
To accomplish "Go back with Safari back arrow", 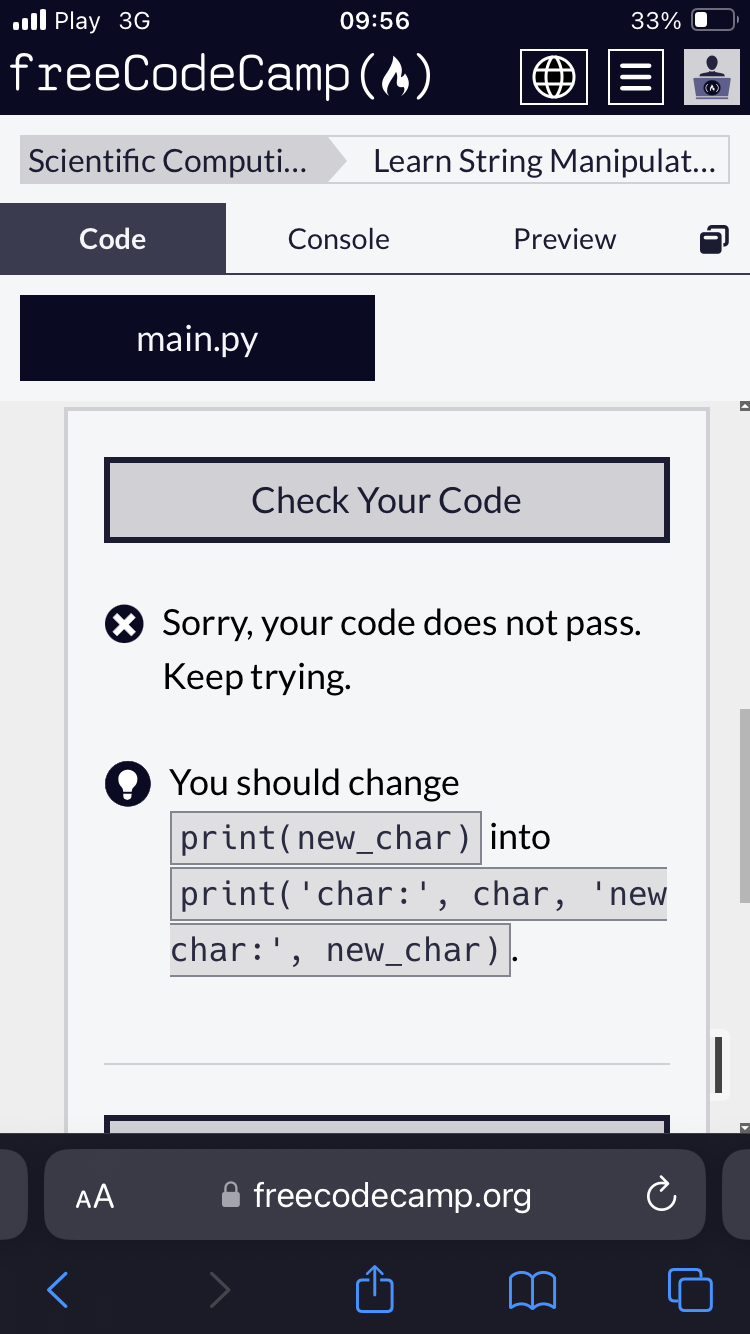I will pyautogui.click(x=58, y=1290).
